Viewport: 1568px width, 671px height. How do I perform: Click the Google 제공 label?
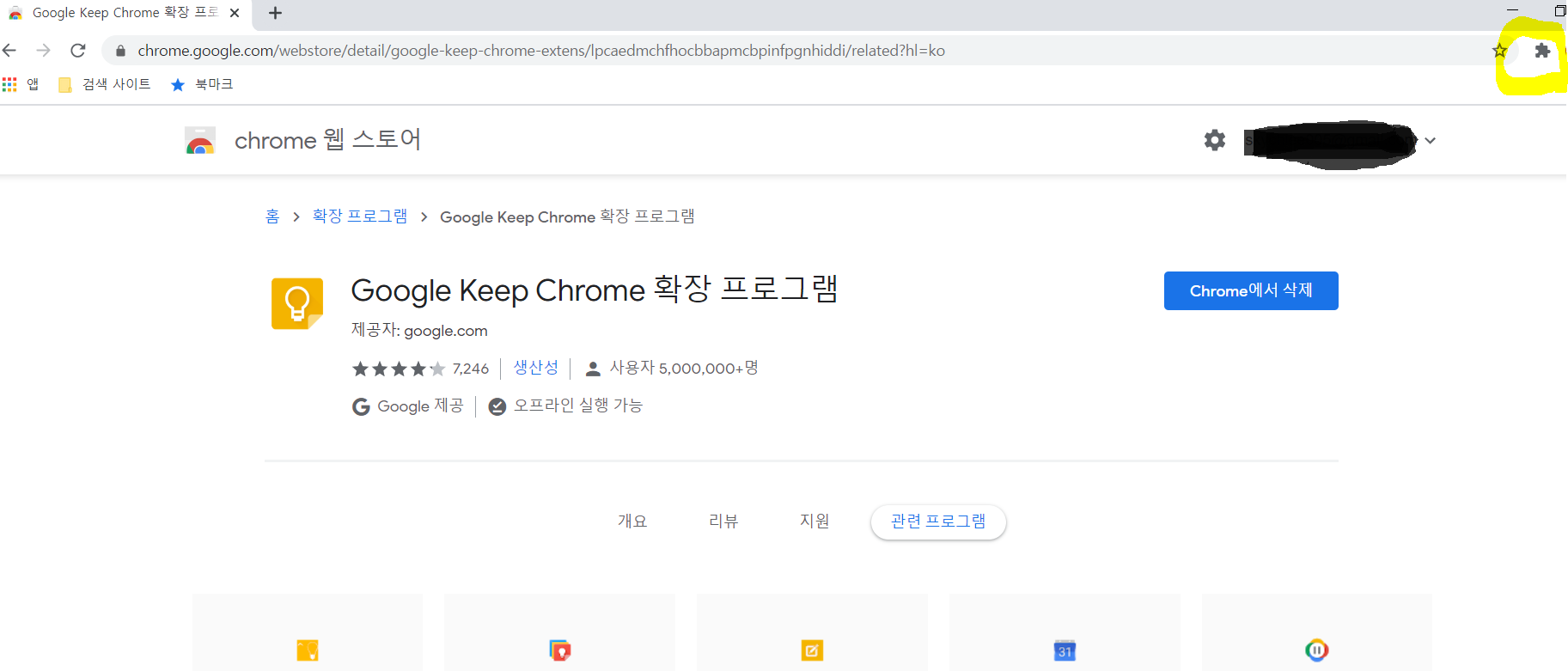point(420,406)
